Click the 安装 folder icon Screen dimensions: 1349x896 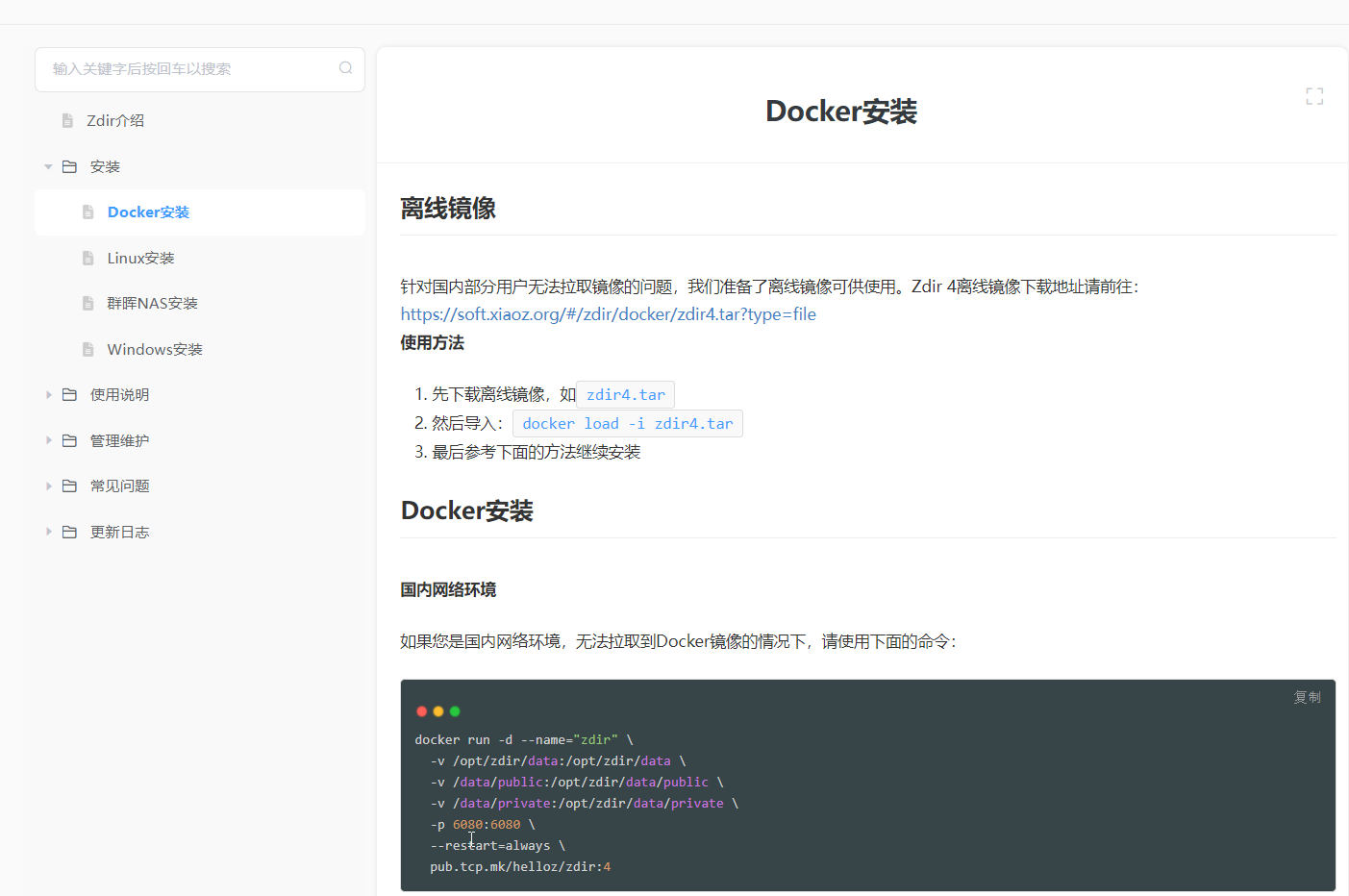[x=69, y=166]
